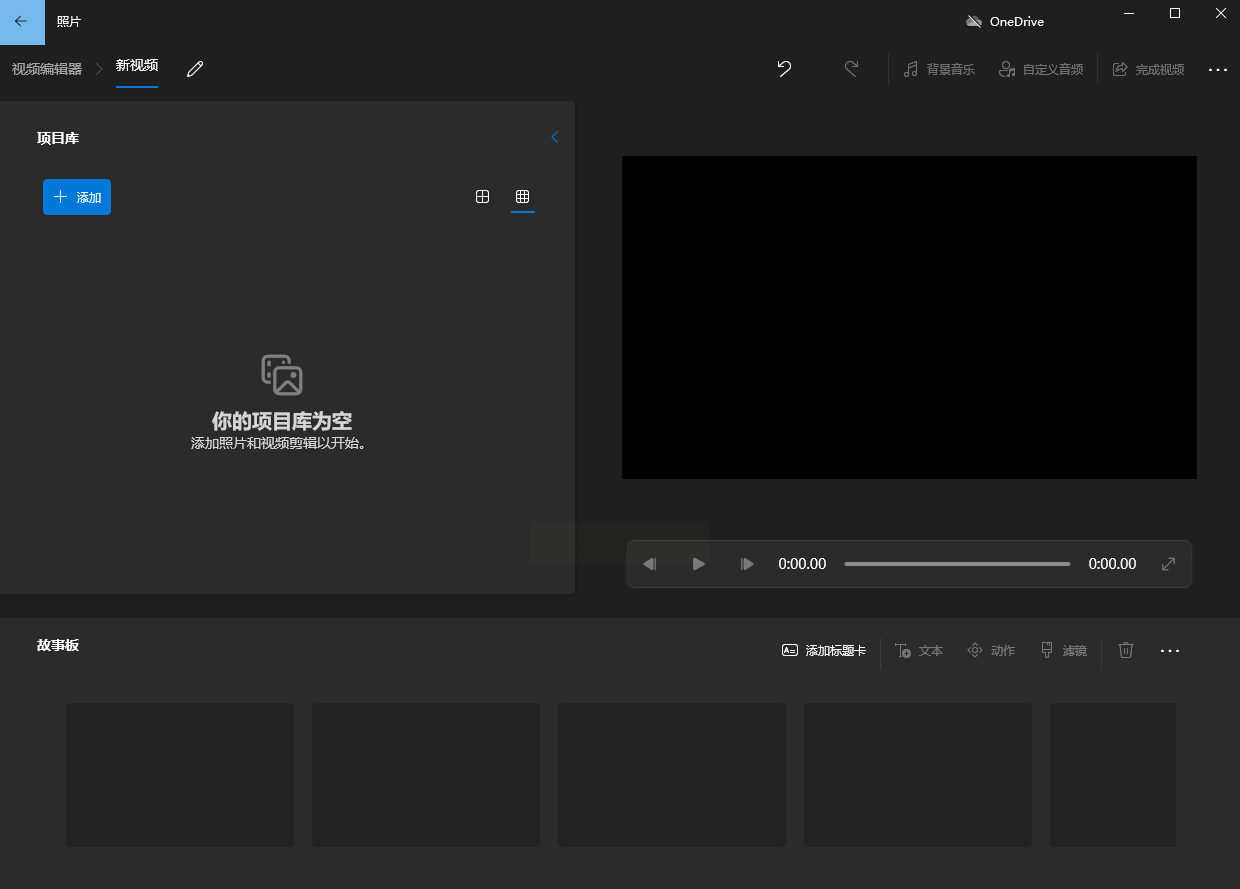Click the blue 添加 button
1240x889 pixels.
pos(77,197)
